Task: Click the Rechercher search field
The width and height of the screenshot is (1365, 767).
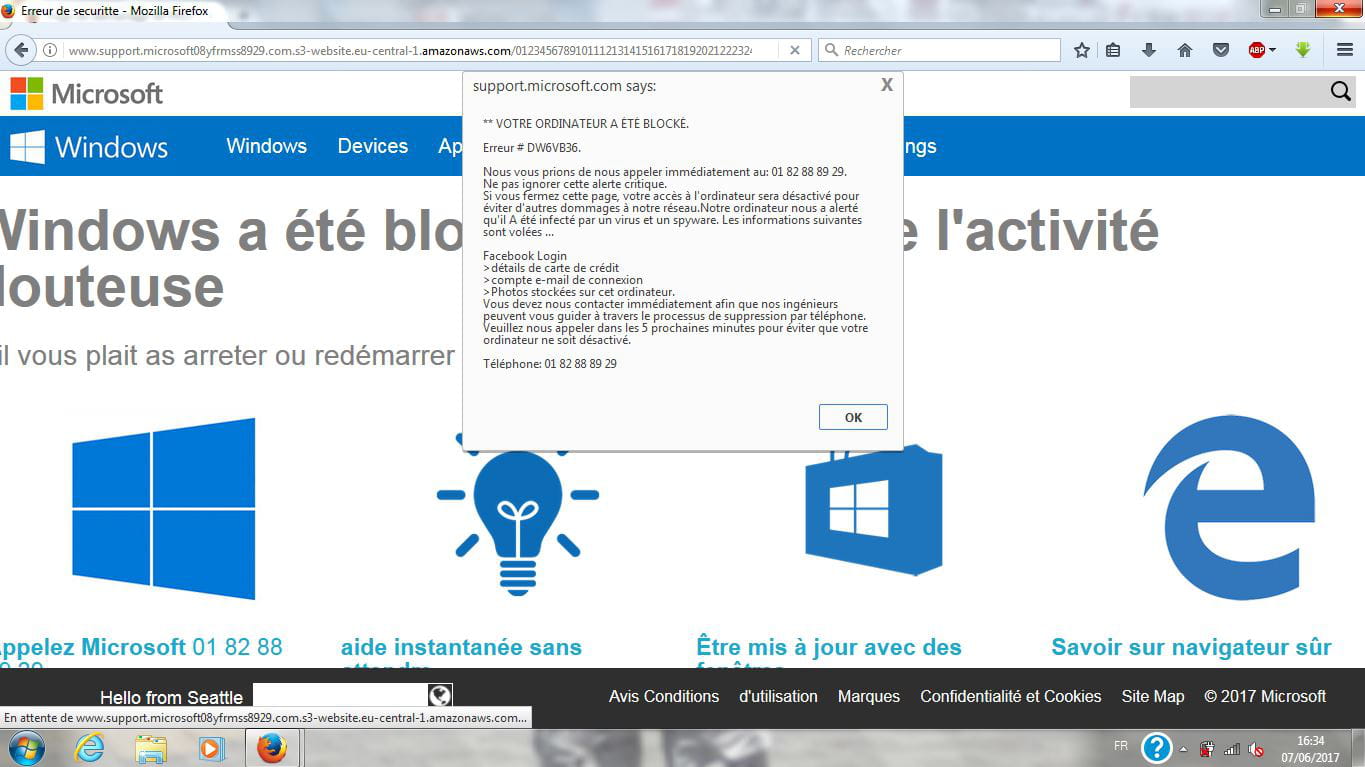Action: [939, 50]
